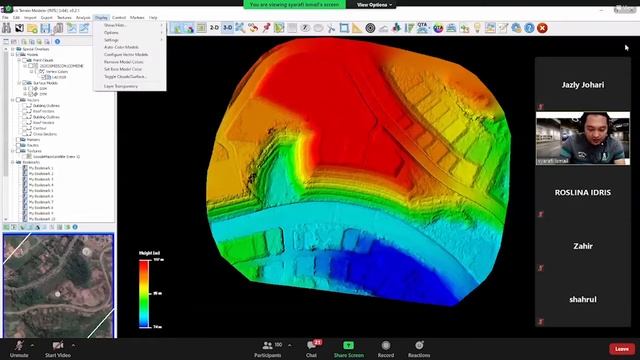Click Start Video in Zoom controls
The image size is (640, 360).
click(x=58, y=349)
